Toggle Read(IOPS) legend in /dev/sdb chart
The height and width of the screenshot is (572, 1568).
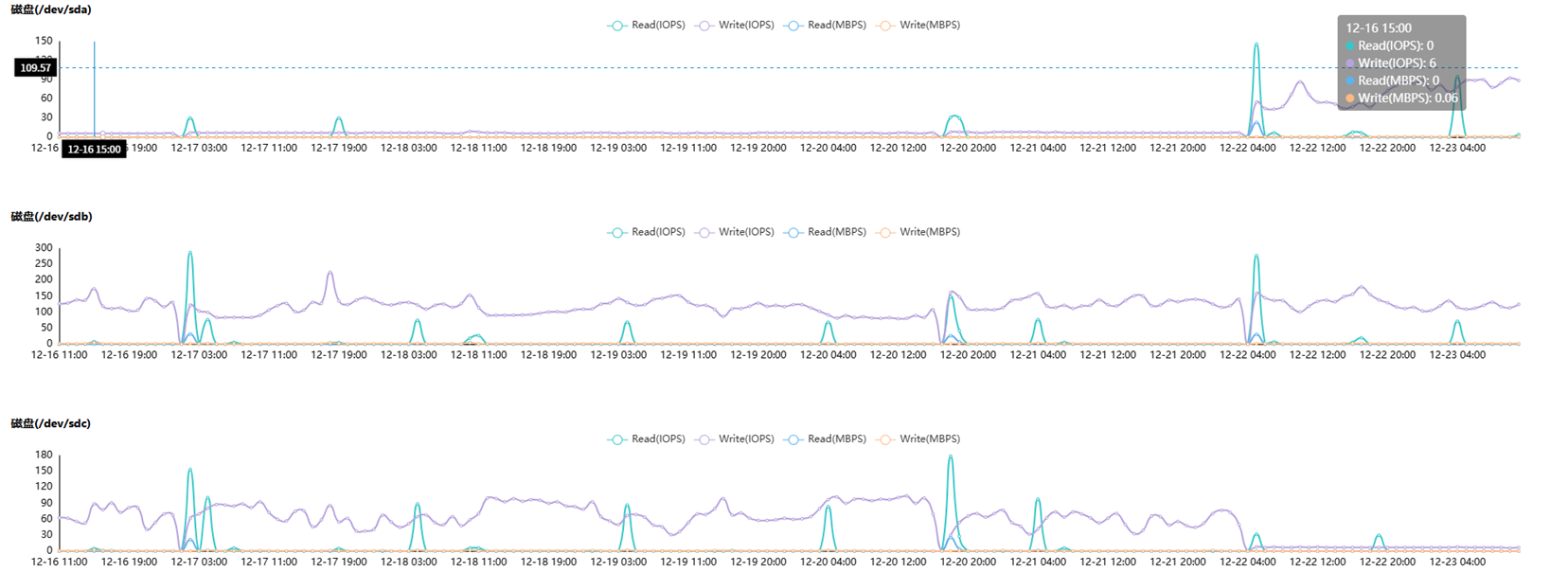646,232
